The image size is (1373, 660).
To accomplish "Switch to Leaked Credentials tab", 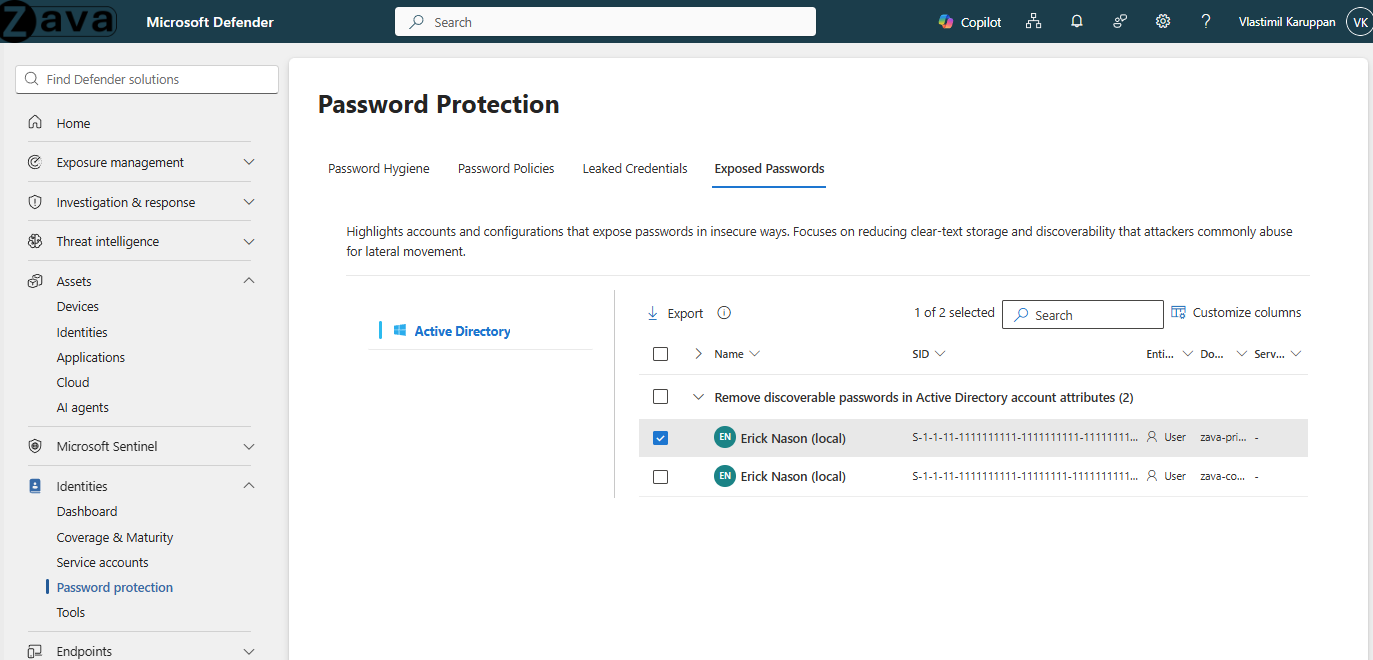I will point(635,169).
